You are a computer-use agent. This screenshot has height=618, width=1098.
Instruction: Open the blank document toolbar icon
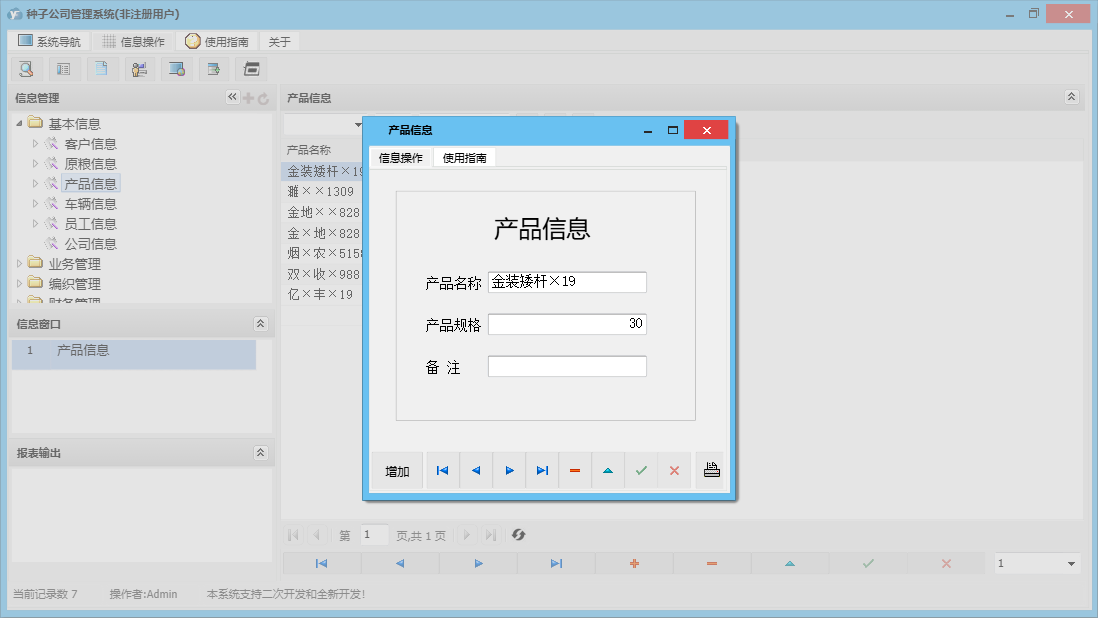pyautogui.click(x=100, y=68)
